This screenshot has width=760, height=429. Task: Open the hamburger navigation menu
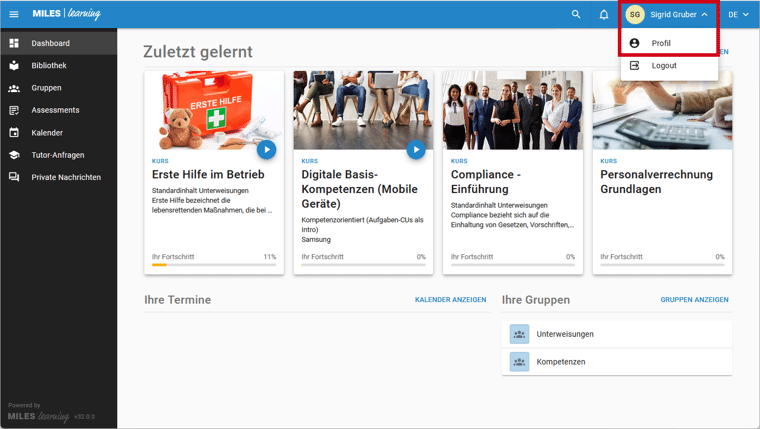tap(14, 14)
